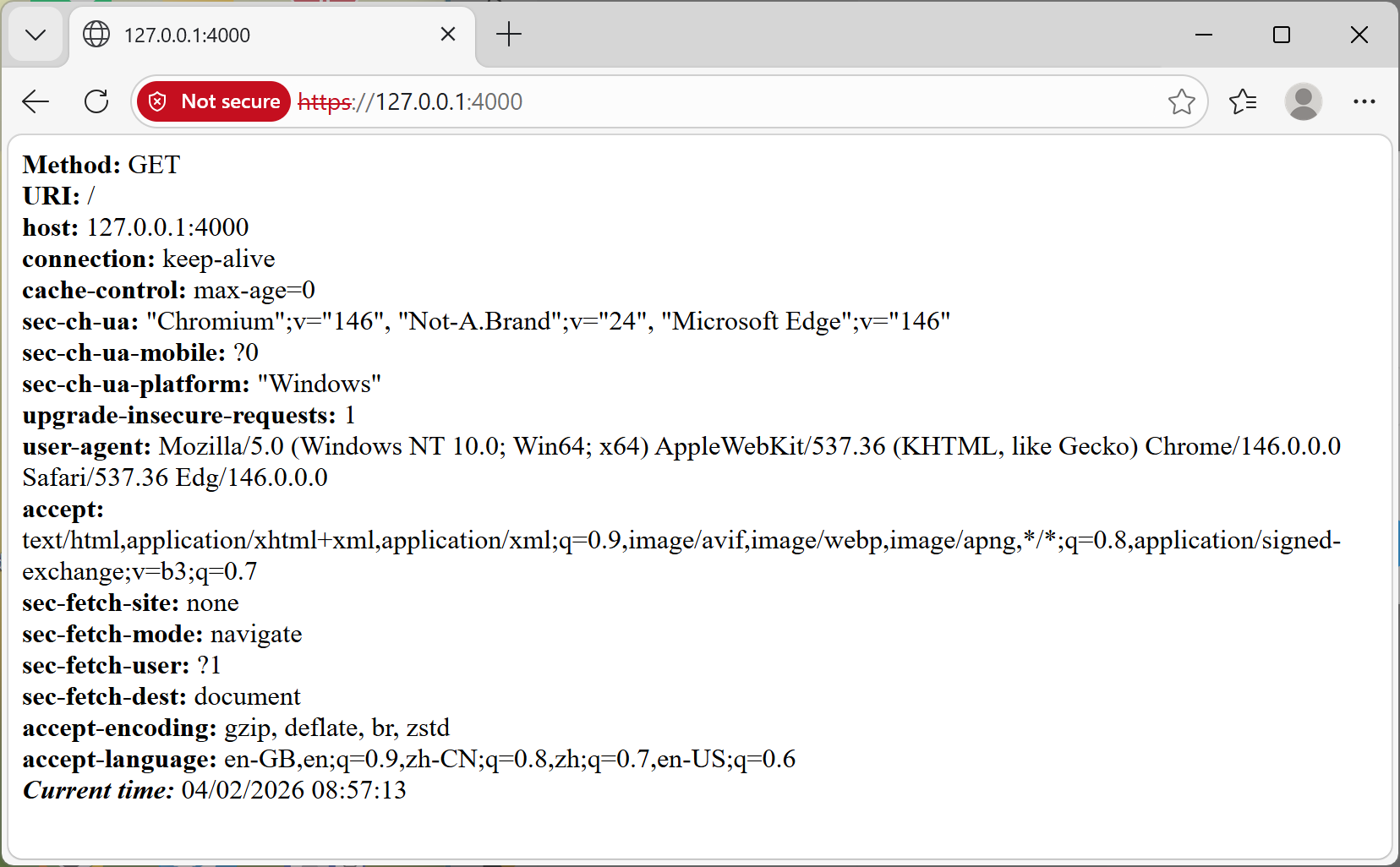Add this page to favorites with the star icon
Image resolution: width=1400 pixels, height=867 pixels.
click(x=1181, y=101)
